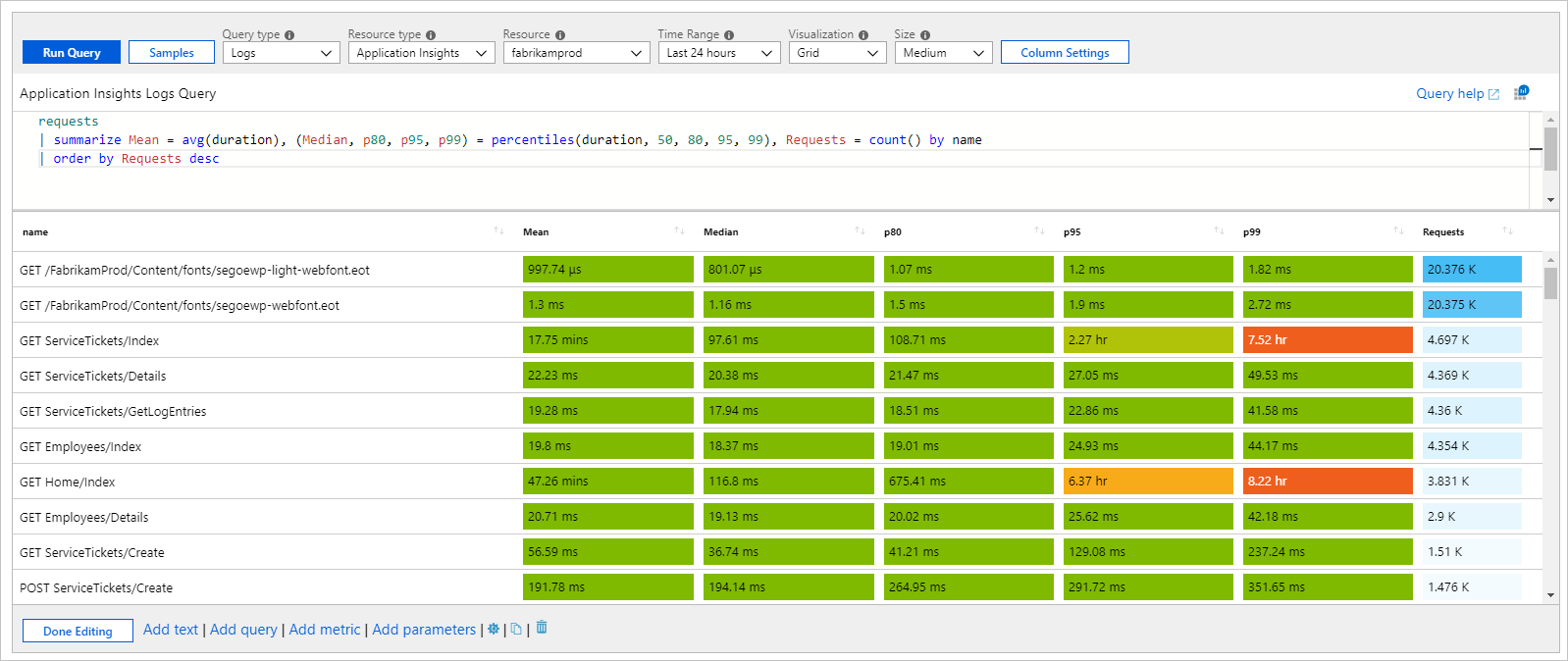The image size is (1568, 661).
Task: Open the Size dropdown set to Medium
Action: pos(943,53)
